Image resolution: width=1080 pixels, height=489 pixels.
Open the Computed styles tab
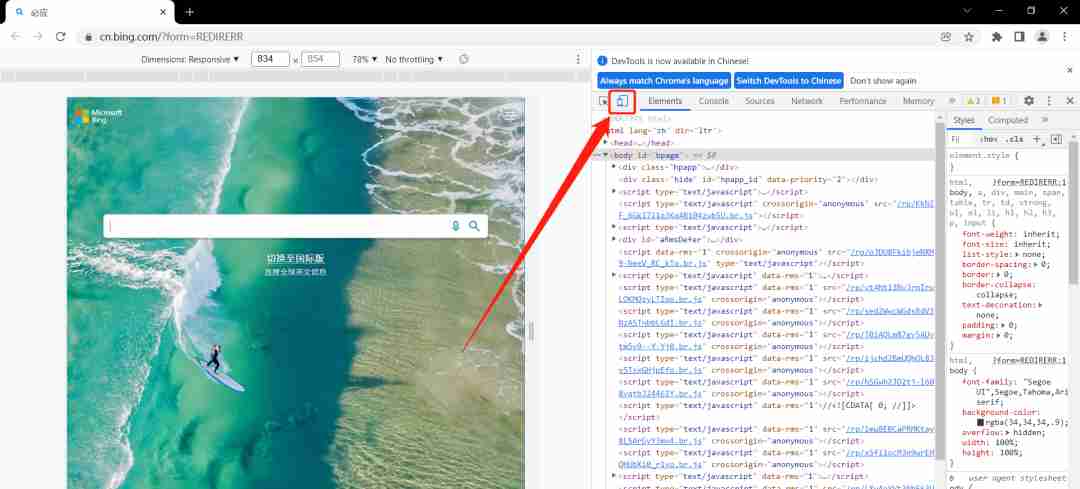(x=1008, y=120)
